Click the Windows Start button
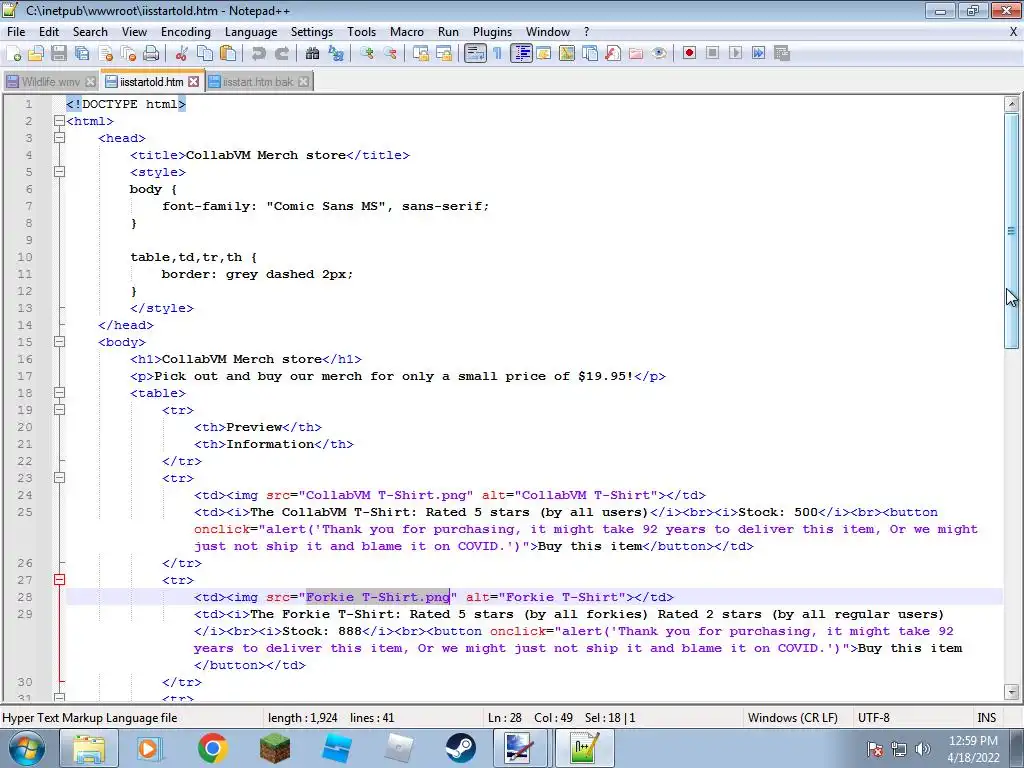The image size is (1024, 768). tap(27, 748)
